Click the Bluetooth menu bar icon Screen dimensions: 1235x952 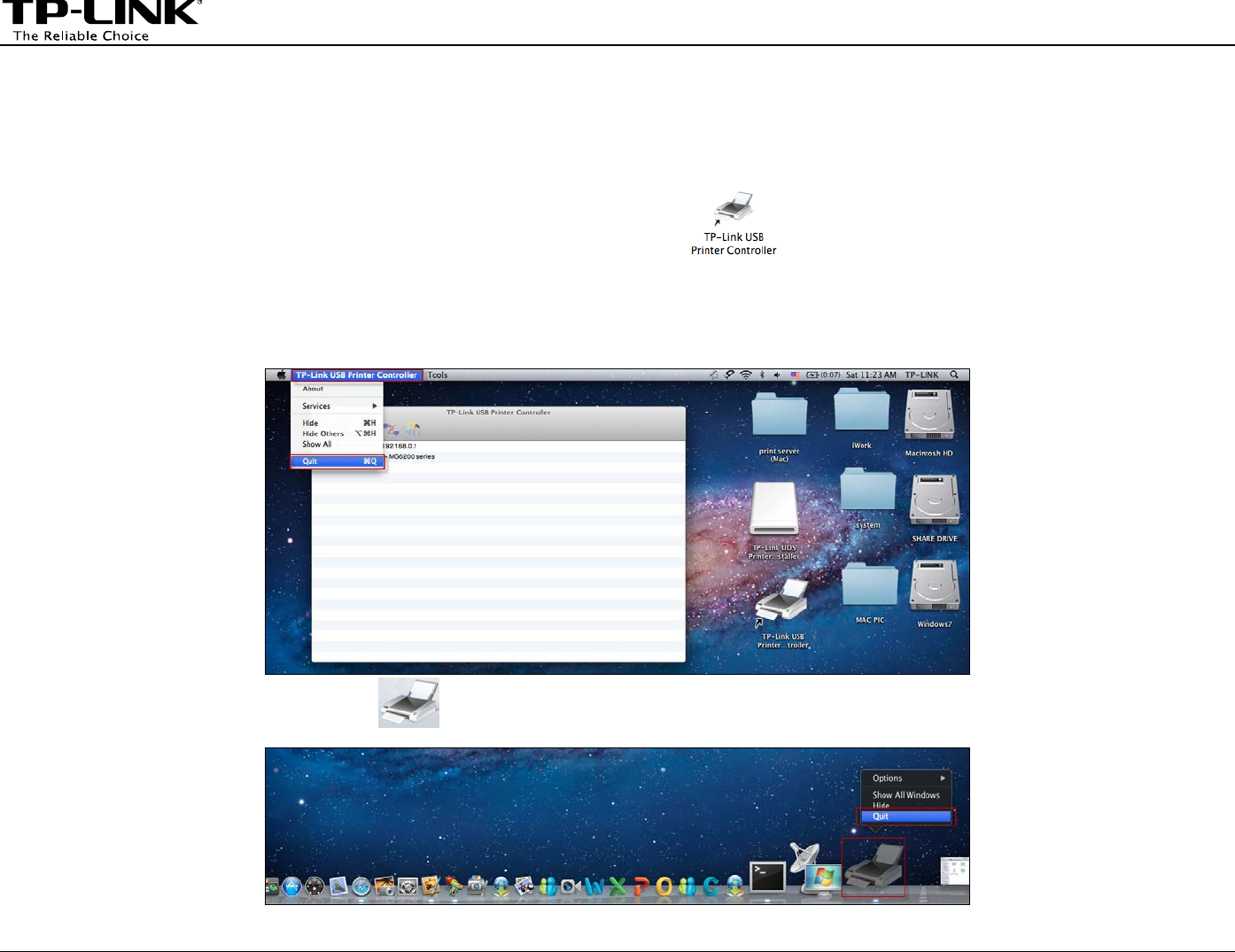click(x=762, y=375)
